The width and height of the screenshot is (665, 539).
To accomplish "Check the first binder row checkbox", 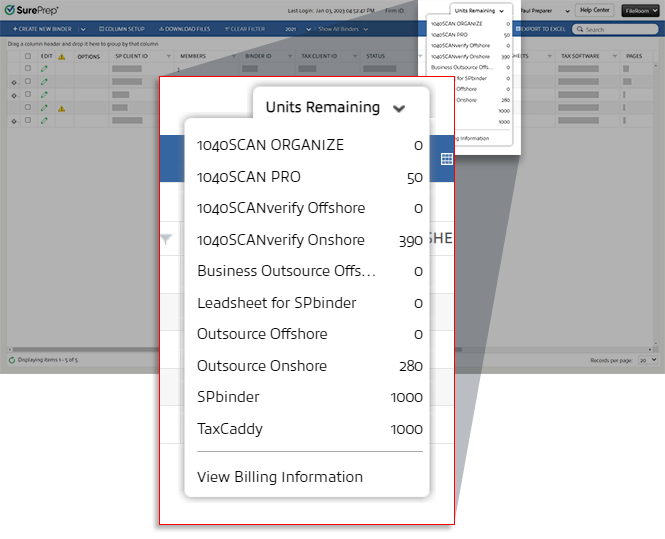I will (28, 68).
